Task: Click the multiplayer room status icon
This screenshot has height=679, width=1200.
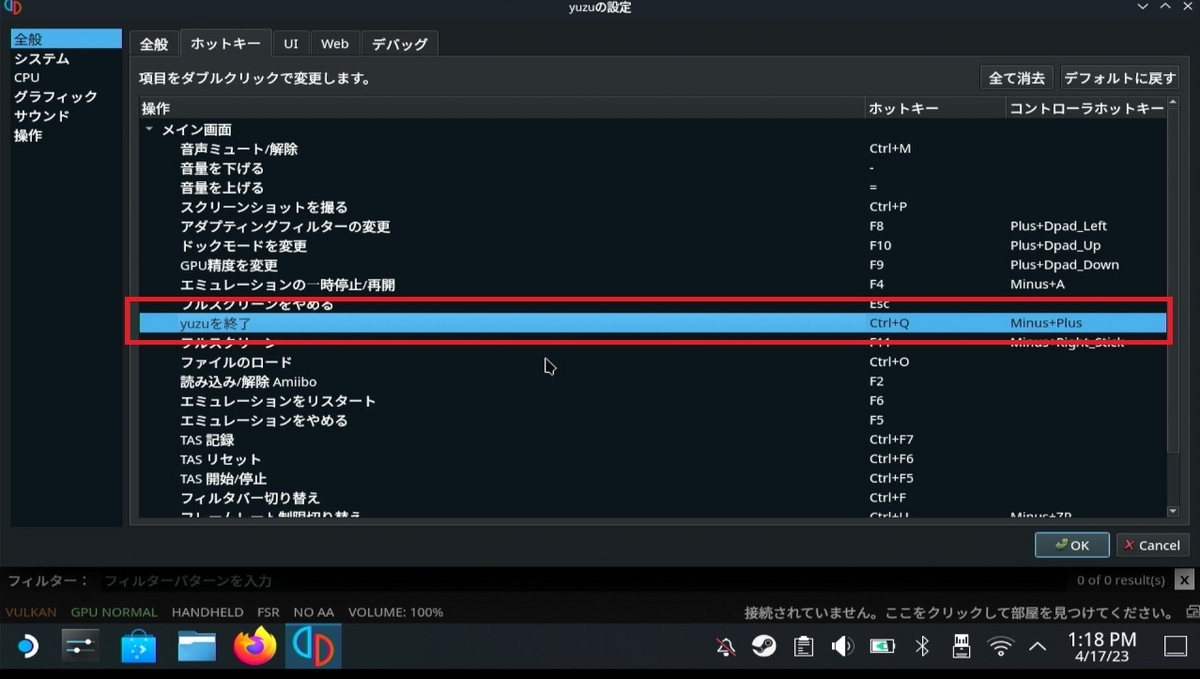Action: pos(1192,612)
